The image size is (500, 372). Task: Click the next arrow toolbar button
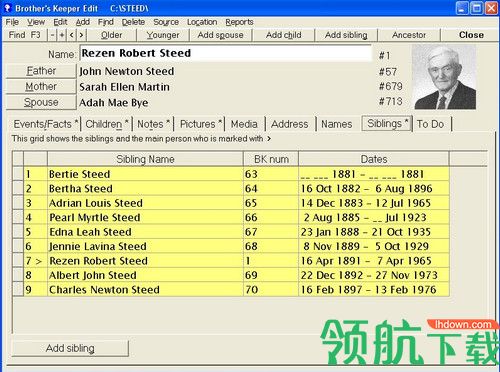pos(81,35)
